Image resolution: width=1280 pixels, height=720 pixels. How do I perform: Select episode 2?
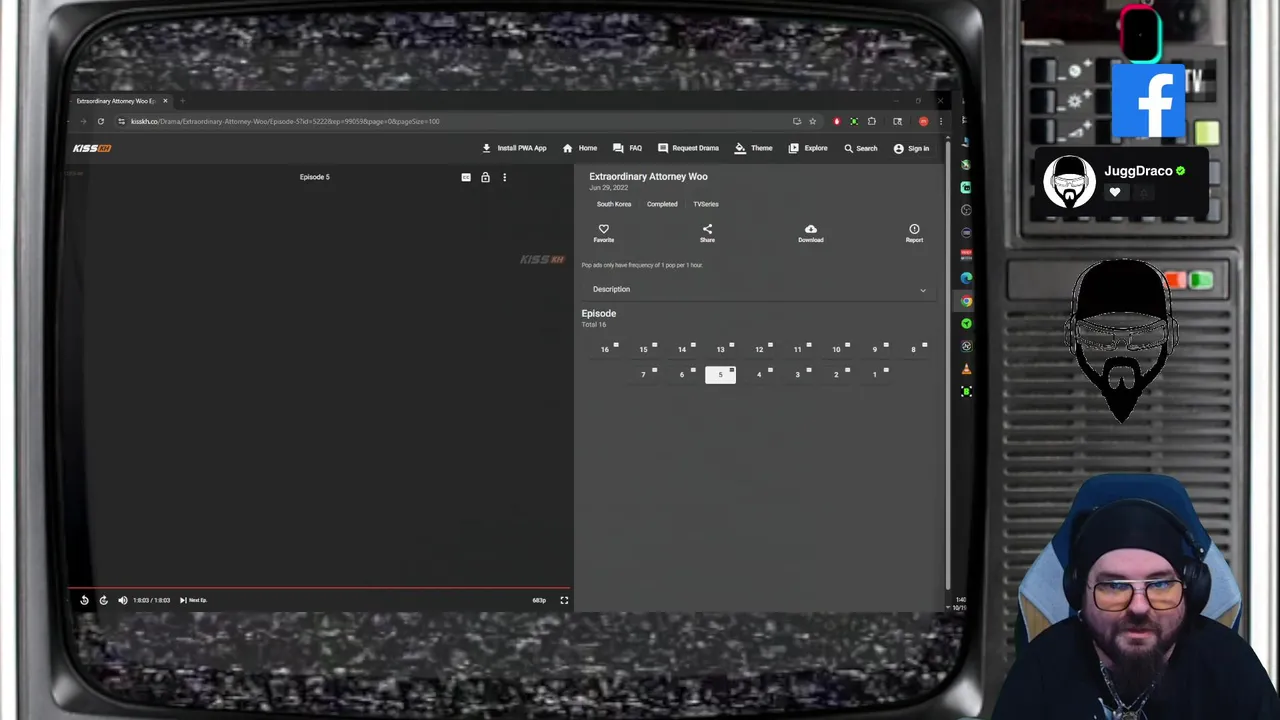coord(836,375)
